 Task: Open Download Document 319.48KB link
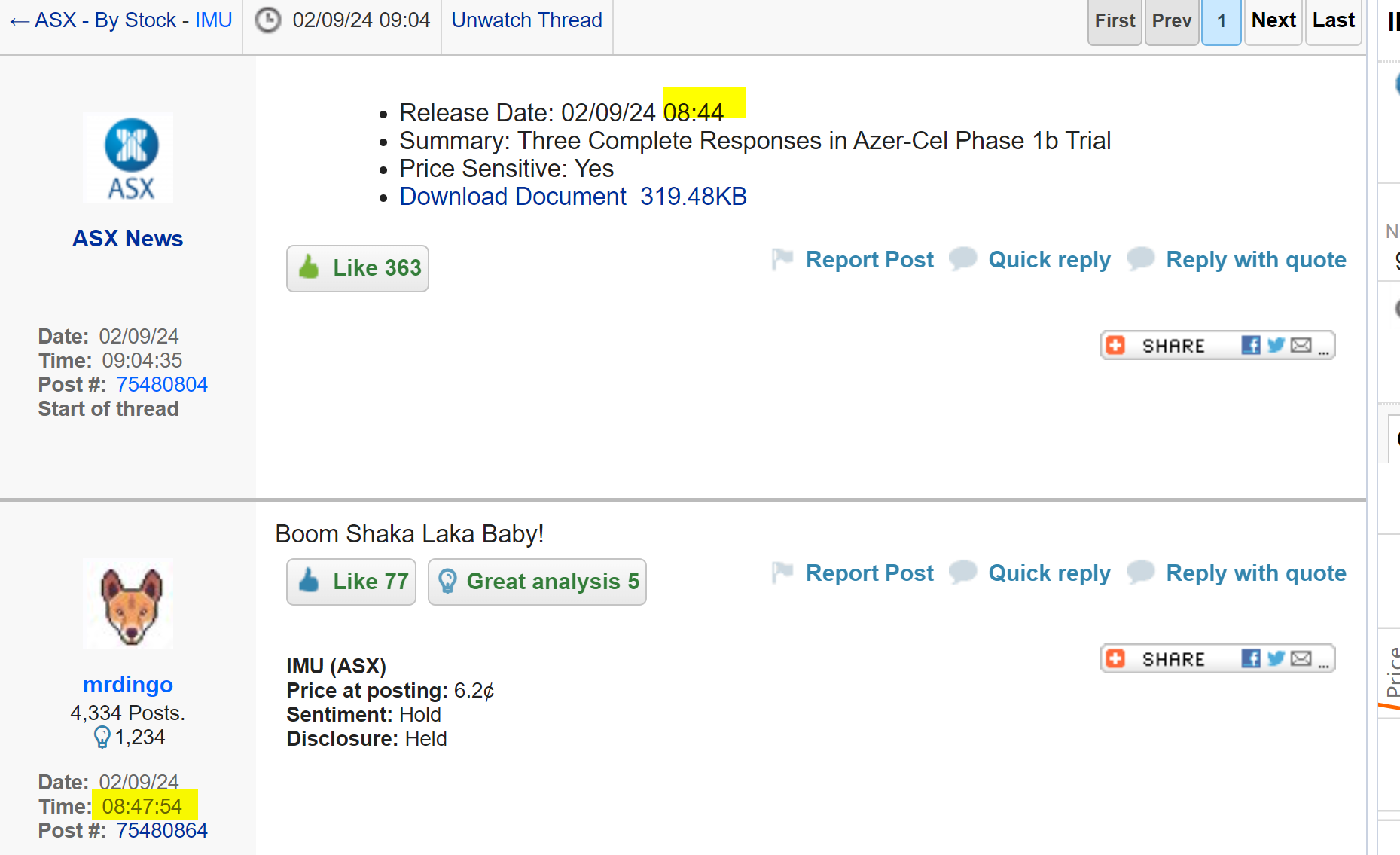573,197
